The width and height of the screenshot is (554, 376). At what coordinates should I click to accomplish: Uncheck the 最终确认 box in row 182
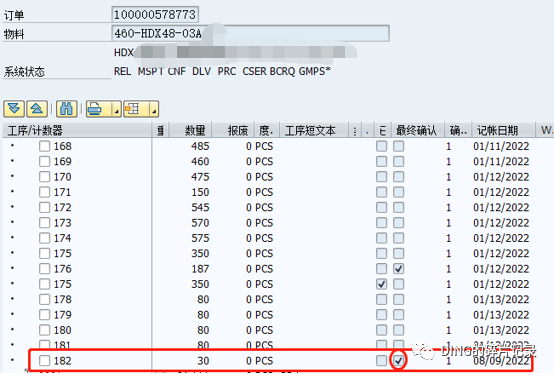tap(399, 361)
